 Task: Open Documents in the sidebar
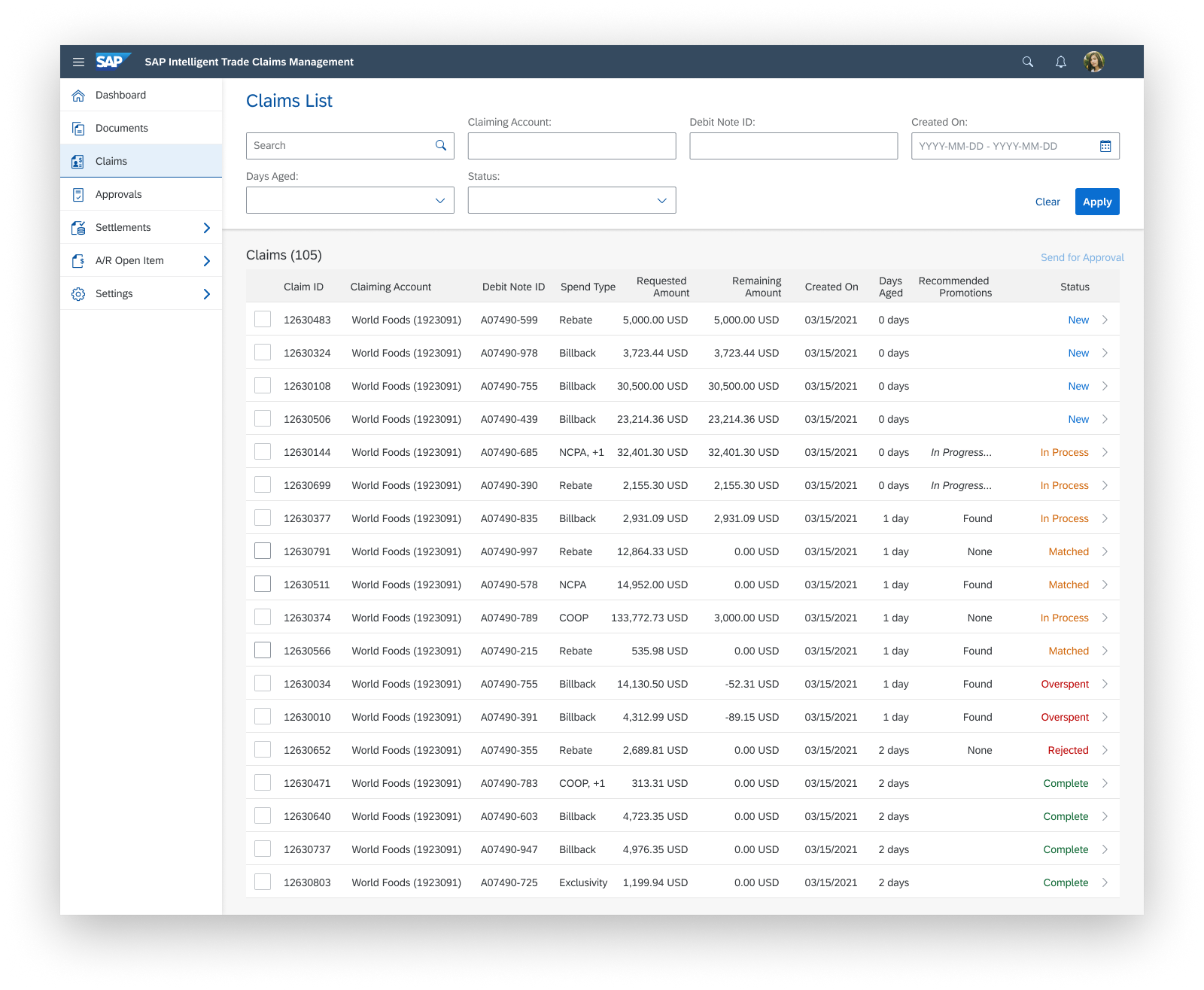click(141, 128)
